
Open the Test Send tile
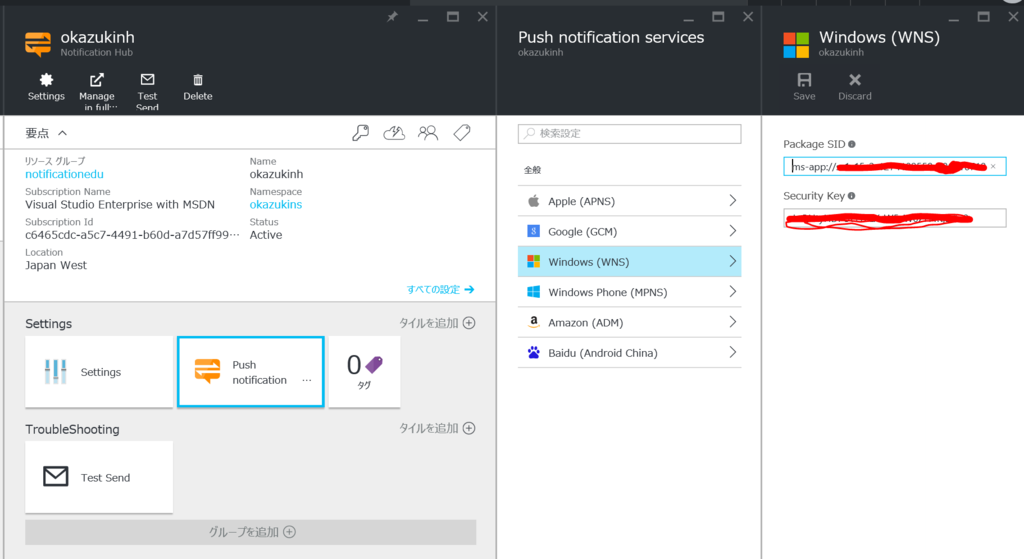click(x=99, y=477)
